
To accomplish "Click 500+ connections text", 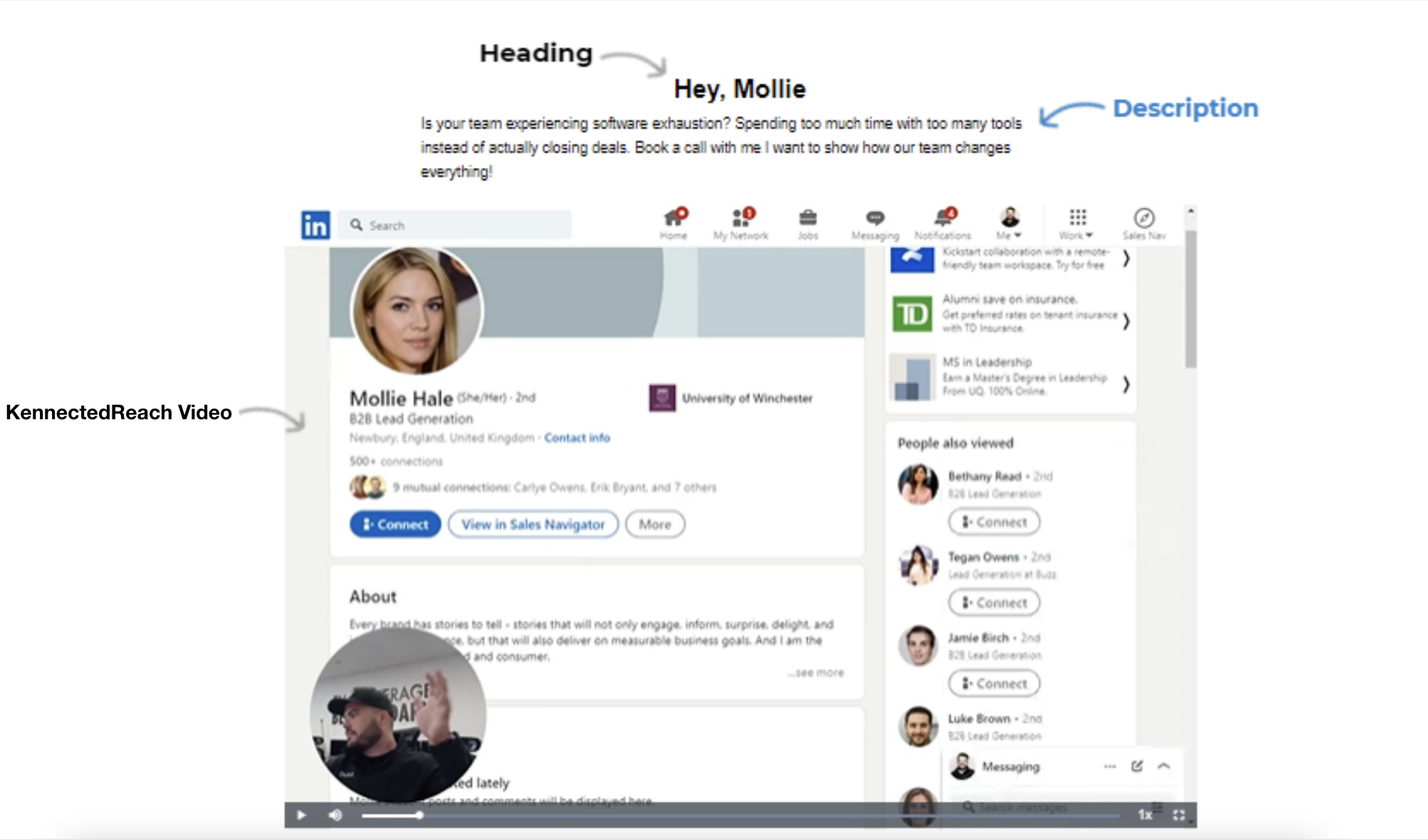I will [396, 461].
